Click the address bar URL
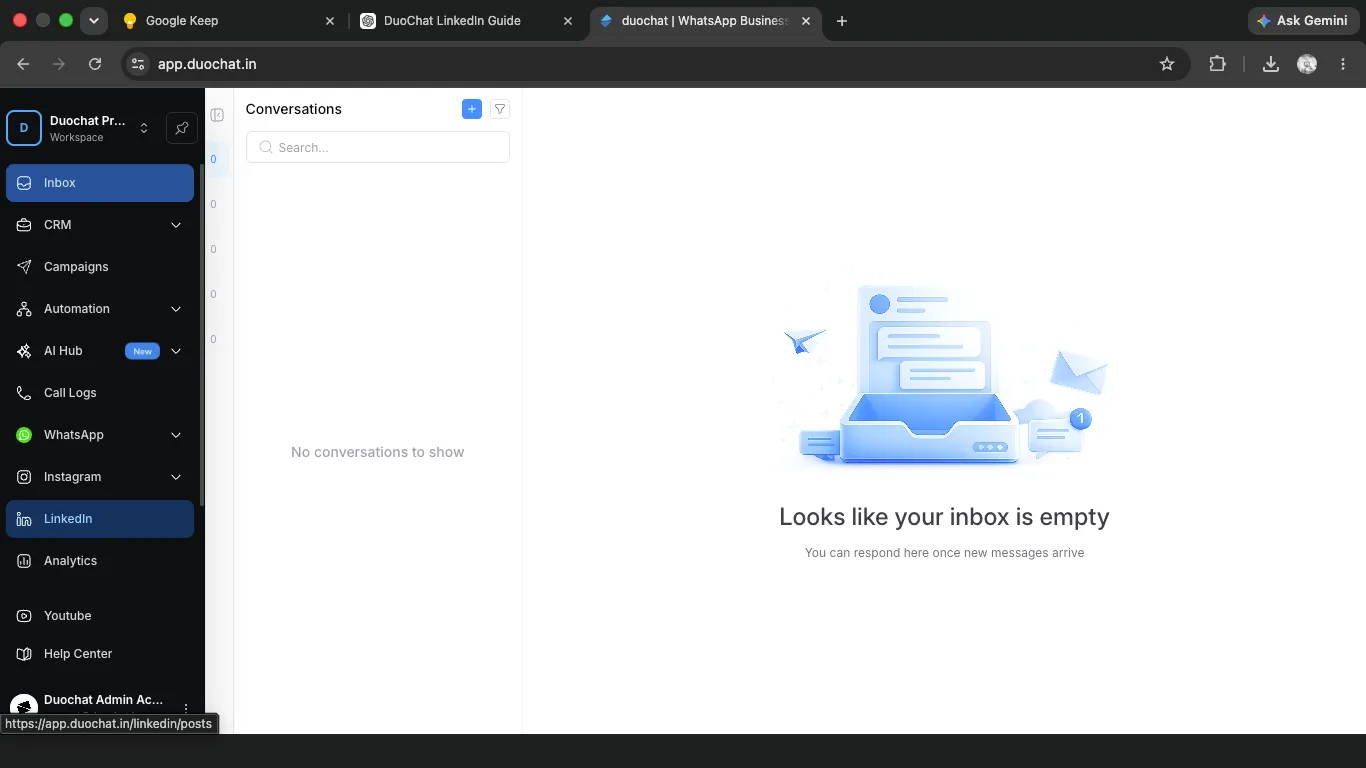This screenshot has width=1366, height=768. click(x=207, y=64)
